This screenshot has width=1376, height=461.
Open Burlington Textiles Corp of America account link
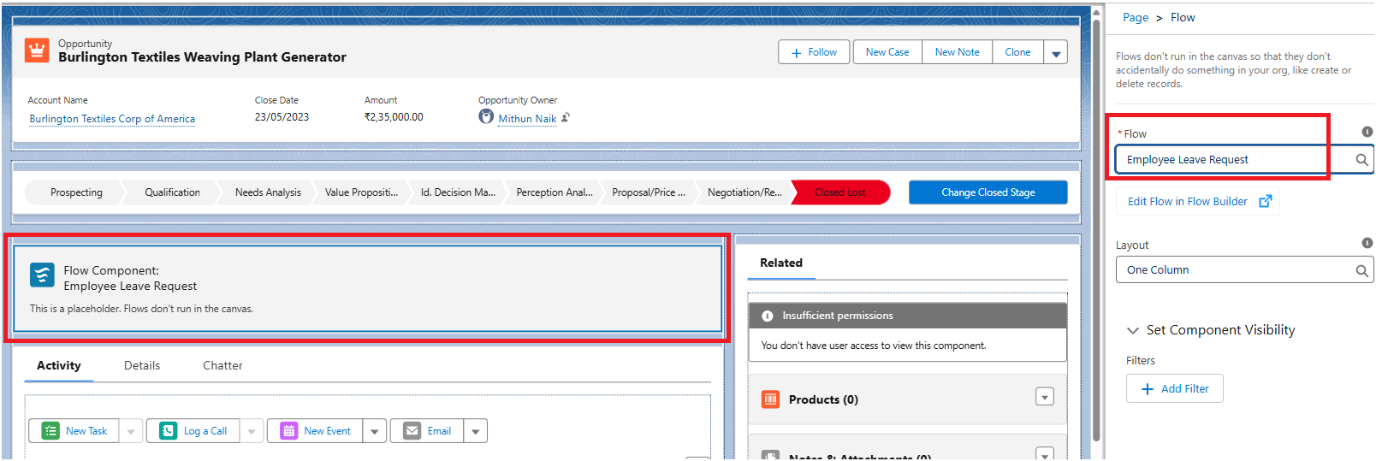[x=112, y=118]
